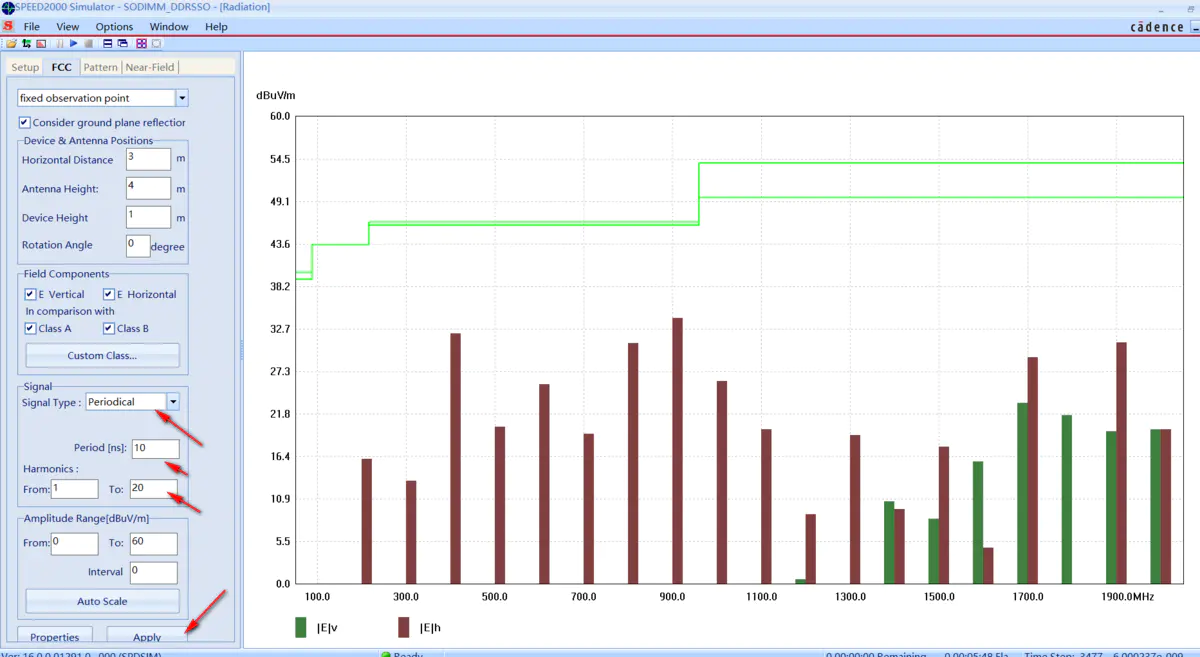Image resolution: width=1200 pixels, height=657 pixels.
Task: Click the Harmonics From input field
Action: tap(75, 489)
